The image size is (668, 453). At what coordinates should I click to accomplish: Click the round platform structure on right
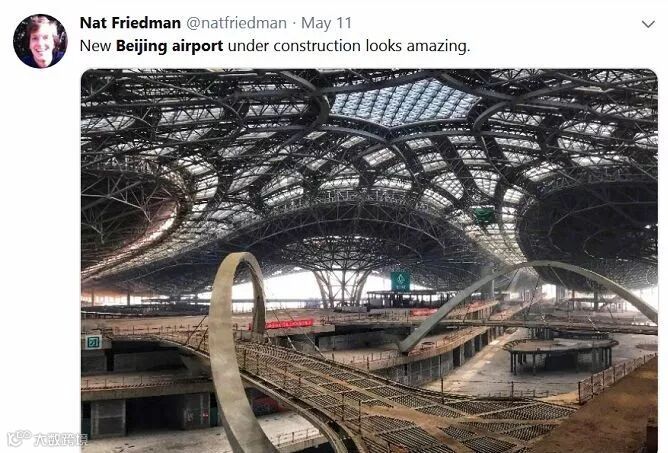tap(561, 355)
